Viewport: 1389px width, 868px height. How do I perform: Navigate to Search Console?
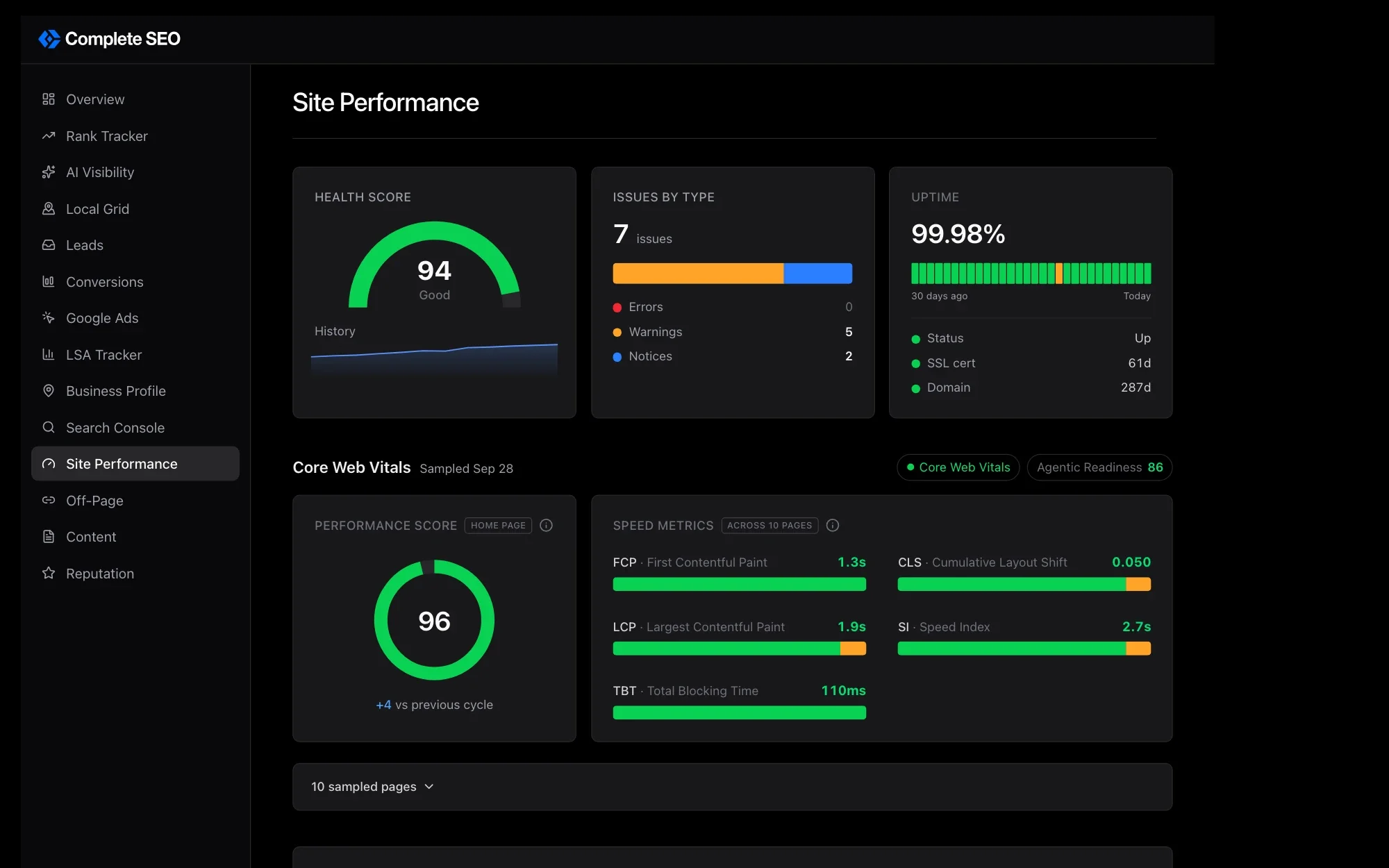135,428
